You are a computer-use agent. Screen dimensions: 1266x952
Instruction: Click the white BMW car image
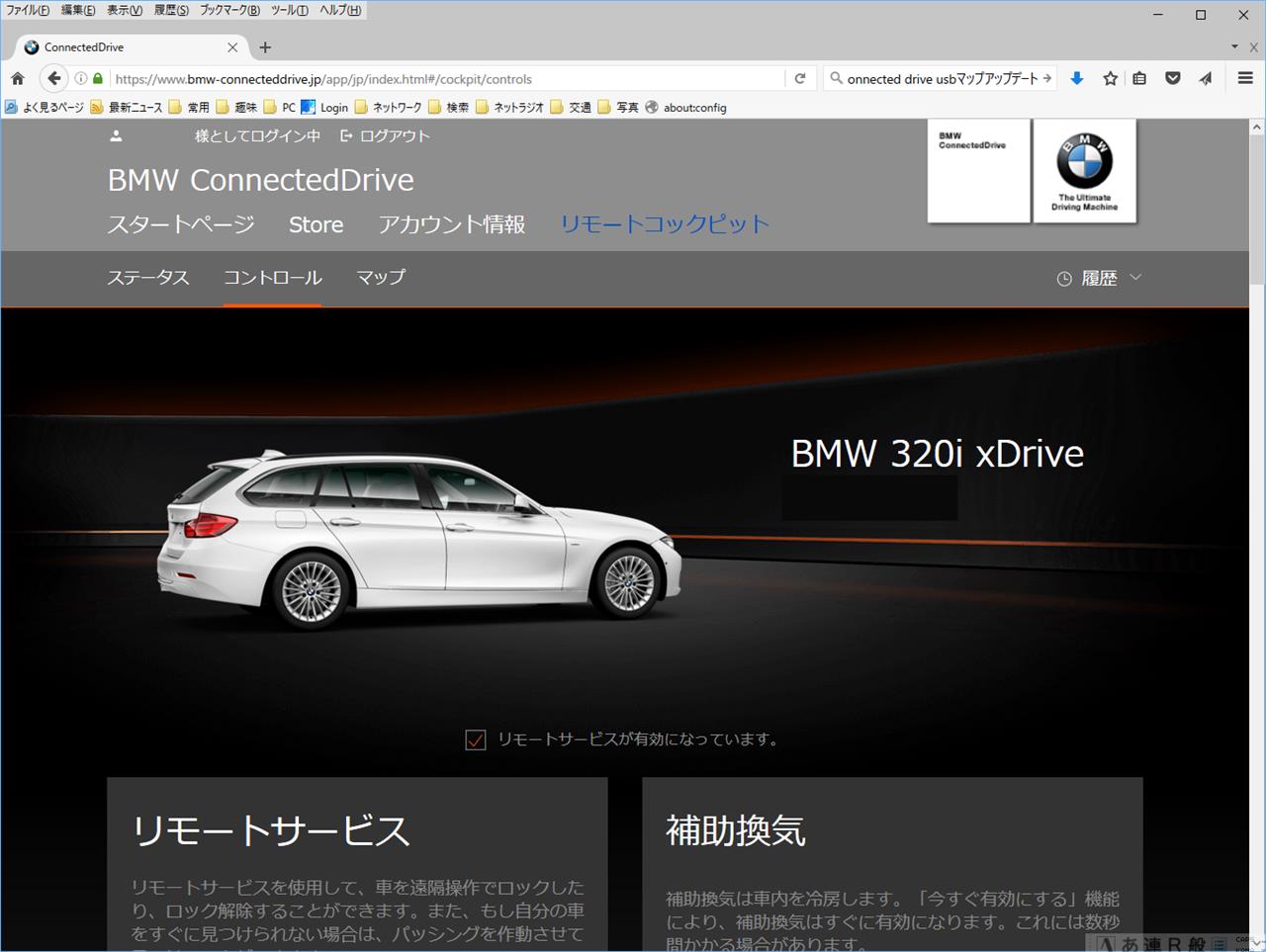coord(419,540)
